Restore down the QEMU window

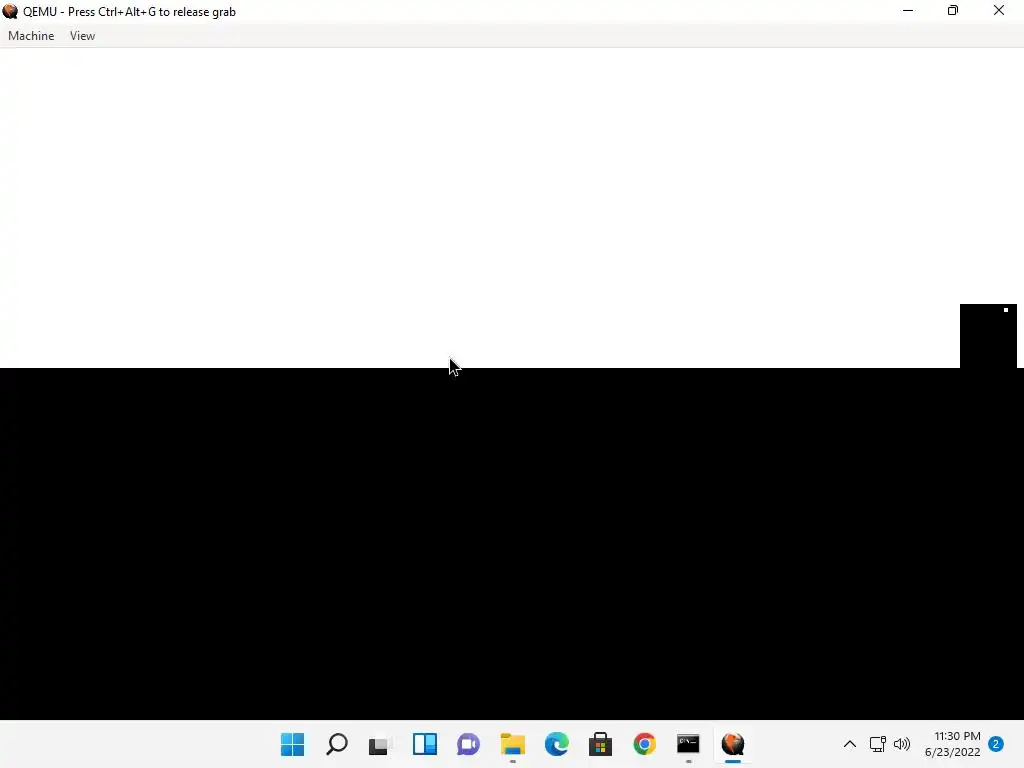coord(953,11)
